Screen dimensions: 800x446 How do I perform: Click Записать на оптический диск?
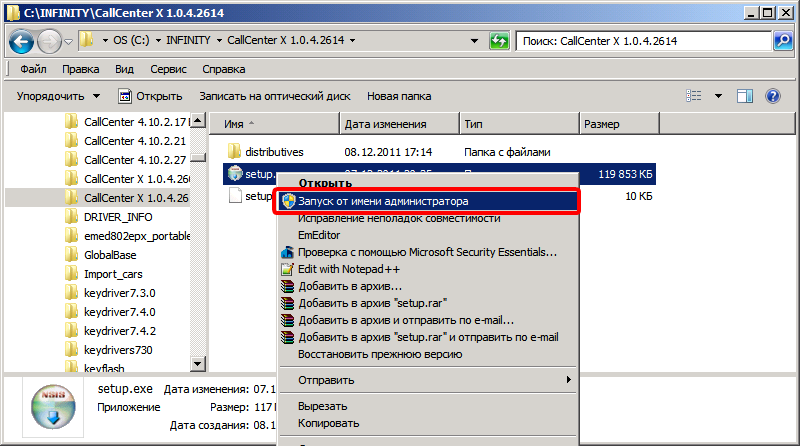click(x=274, y=96)
